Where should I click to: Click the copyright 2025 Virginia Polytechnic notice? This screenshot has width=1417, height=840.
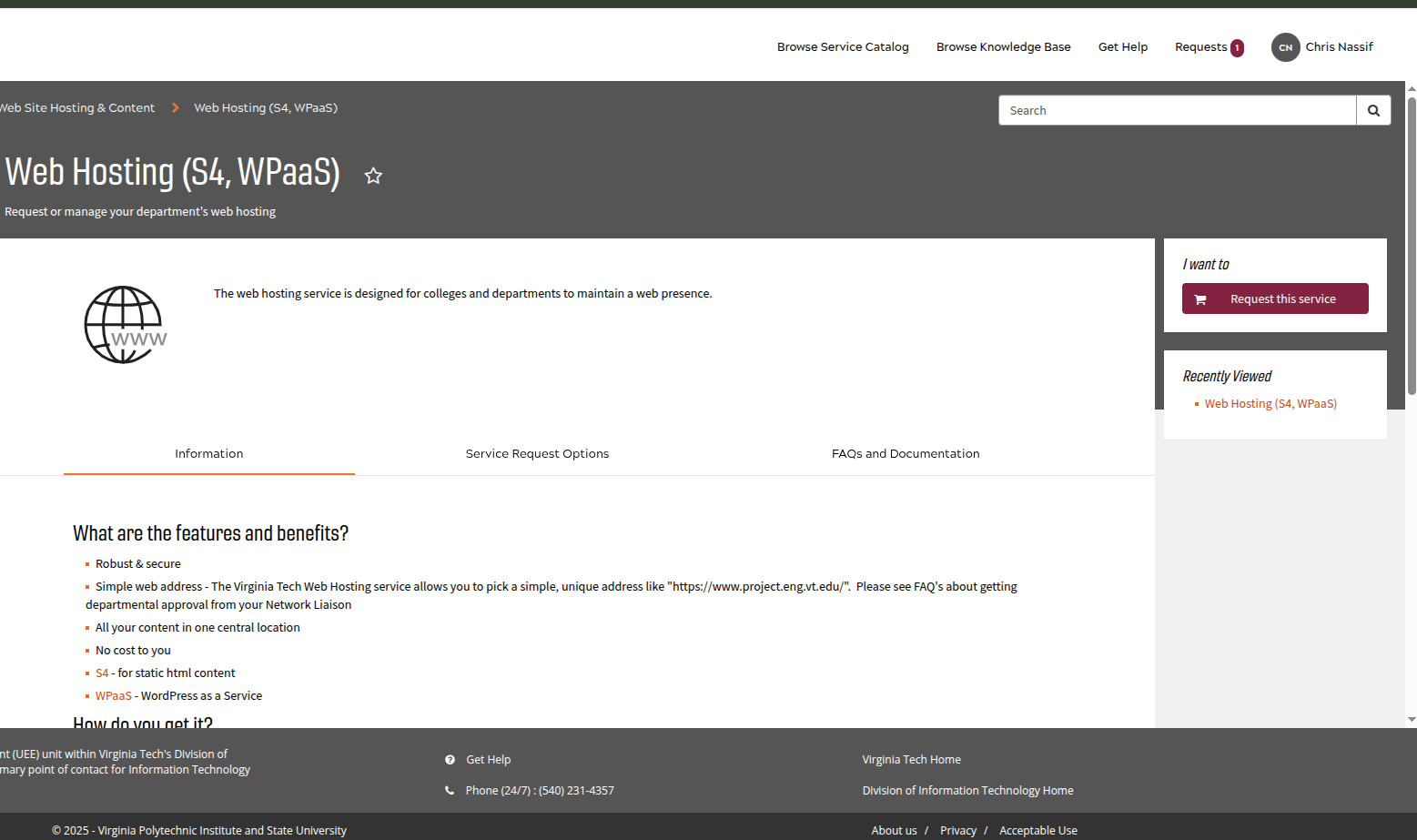pos(199,831)
